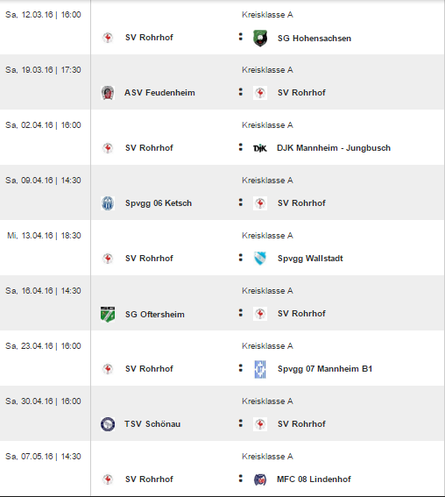The image size is (445, 497).
Task: Open the SG Oftersheim team link
Action: point(155,314)
